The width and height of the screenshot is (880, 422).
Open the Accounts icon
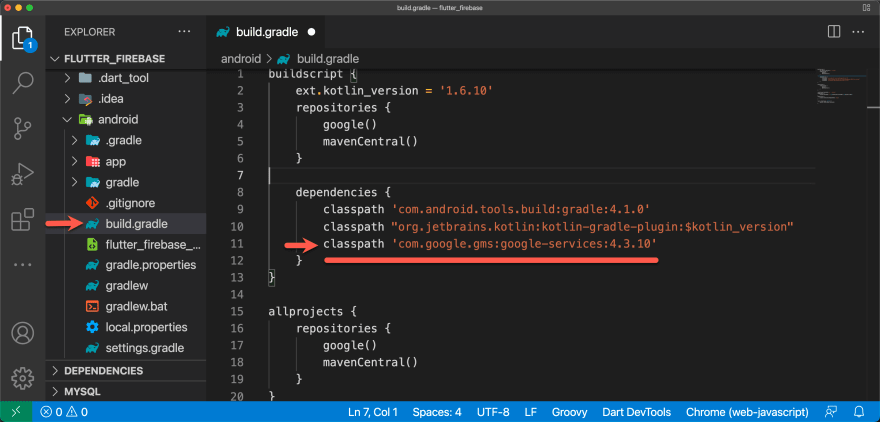(x=22, y=333)
